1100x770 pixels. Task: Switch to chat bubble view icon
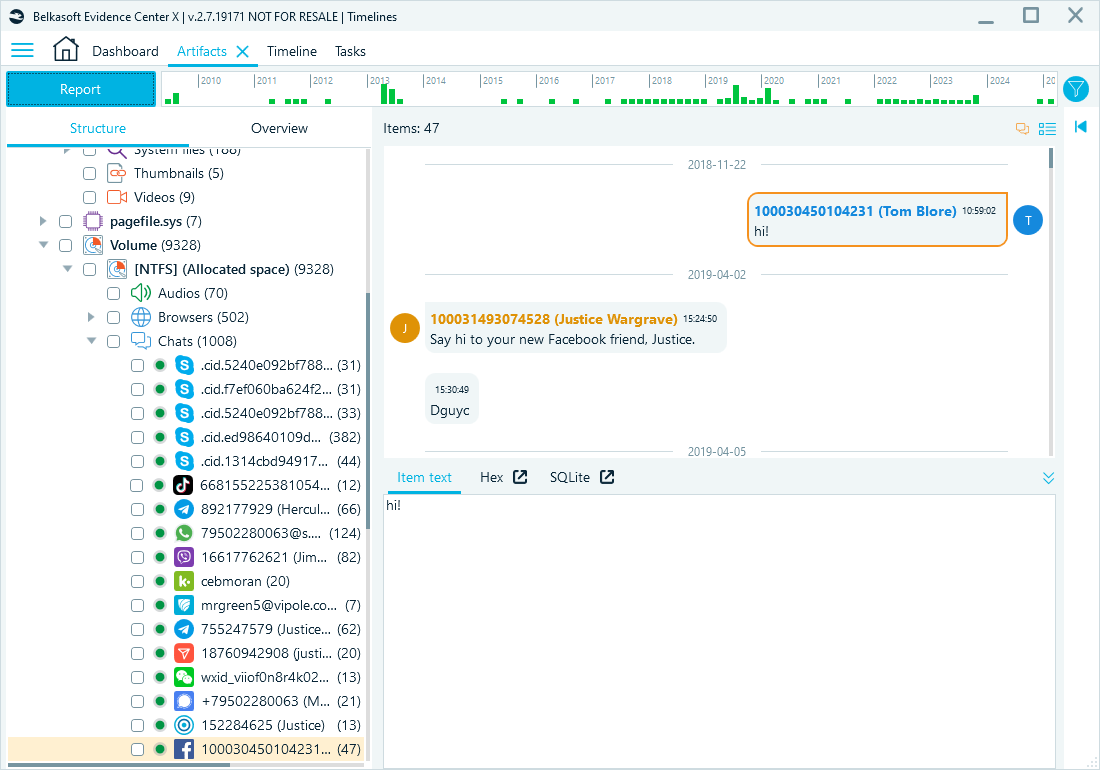1022,128
